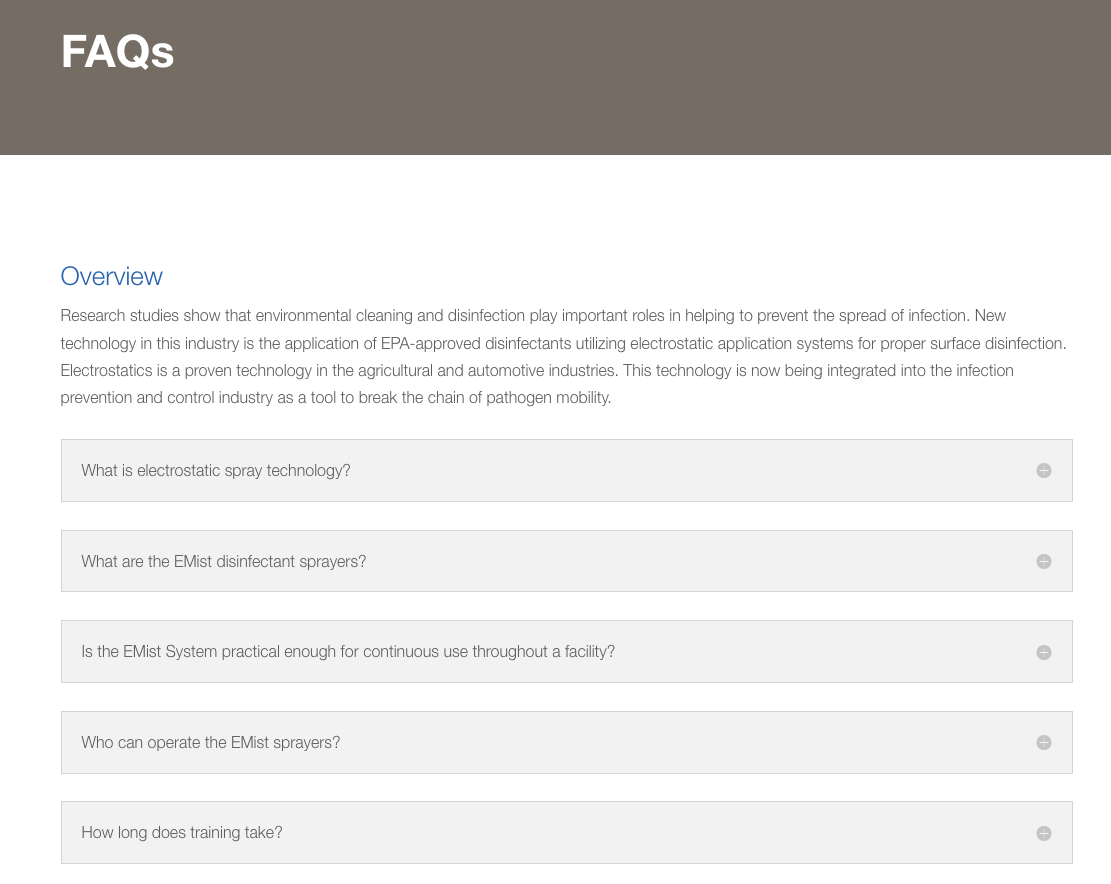Click the plus icon beside EMist disinfectant sprayers question
Screen dimensions: 1111x884
1044,561
